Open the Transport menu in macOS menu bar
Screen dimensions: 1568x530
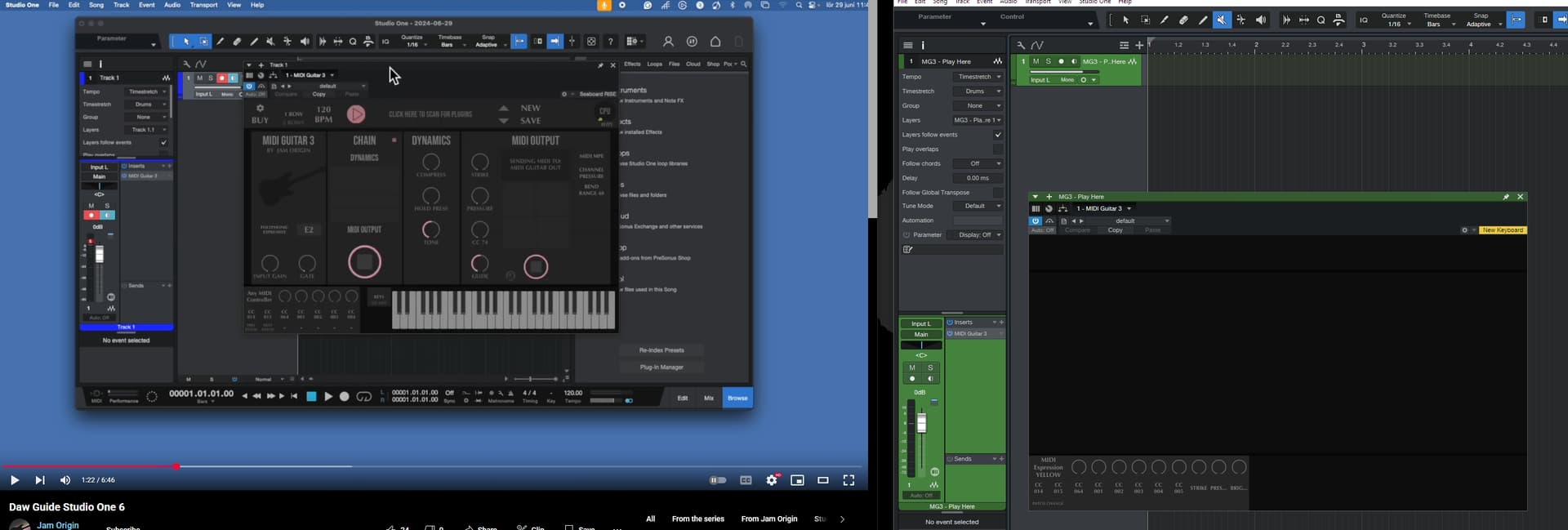[x=203, y=5]
